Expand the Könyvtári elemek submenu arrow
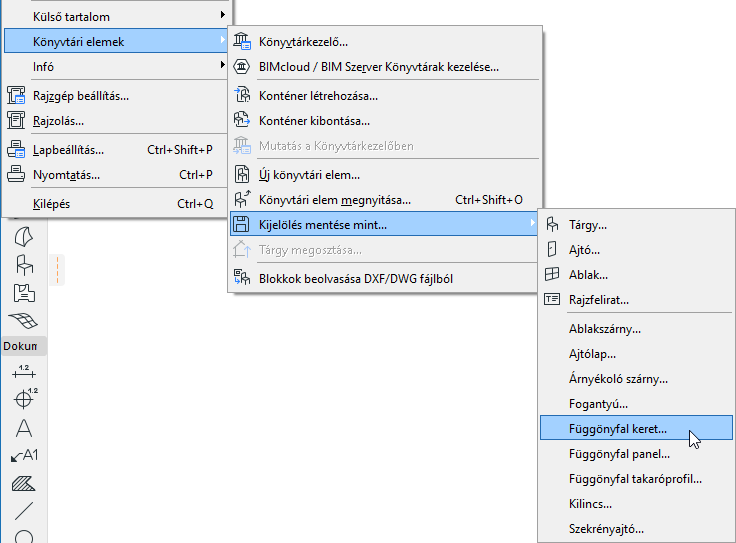The height and width of the screenshot is (543, 736). pos(223,40)
